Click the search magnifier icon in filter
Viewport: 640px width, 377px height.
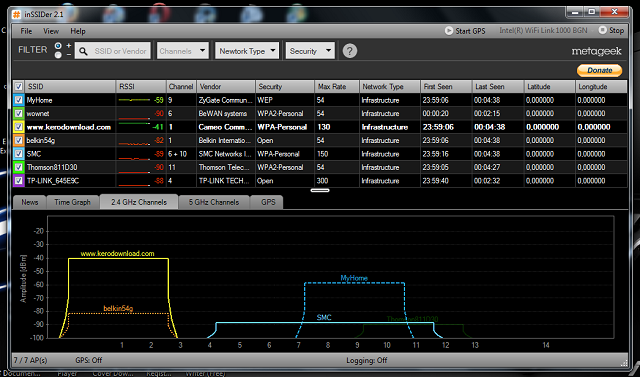pos(83,51)
